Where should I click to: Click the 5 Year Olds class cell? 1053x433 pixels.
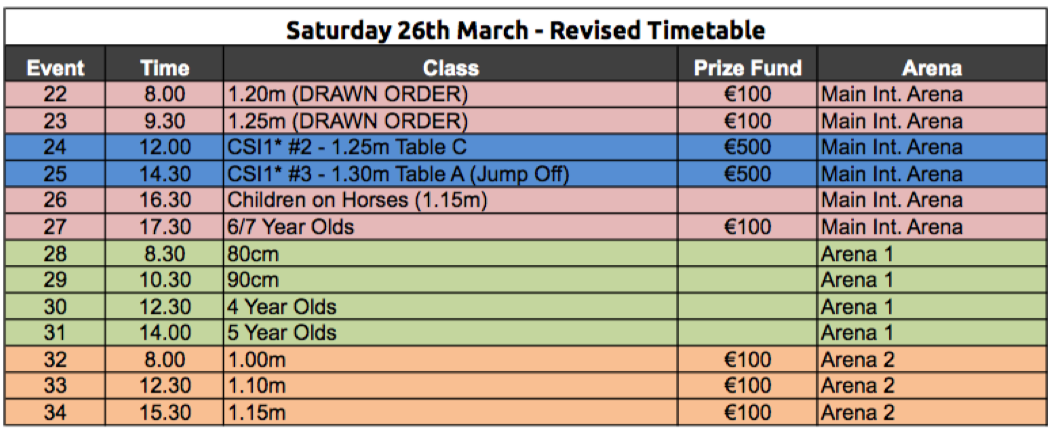(451, 333)
